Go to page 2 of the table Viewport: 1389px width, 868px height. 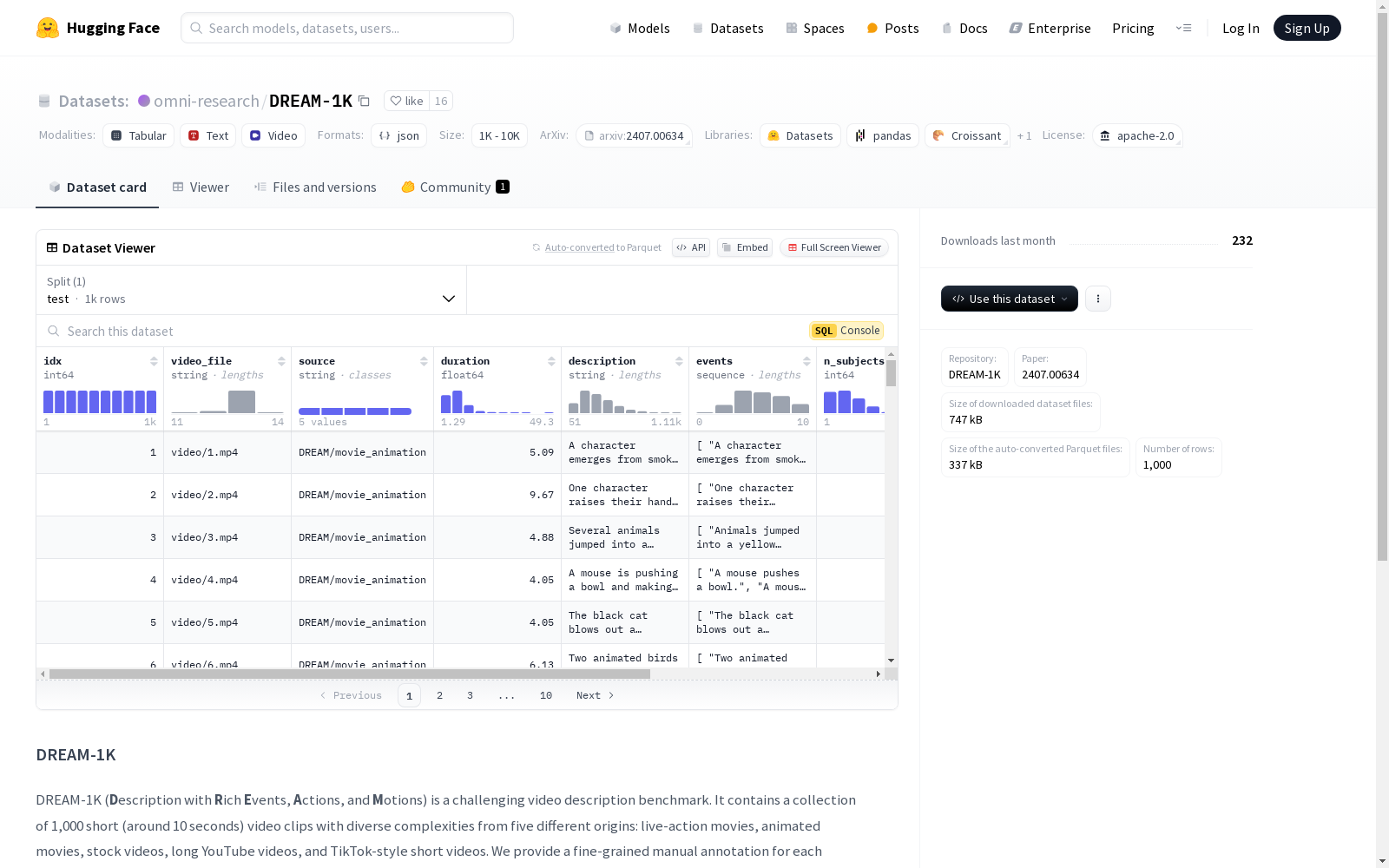tap(440, 695)
